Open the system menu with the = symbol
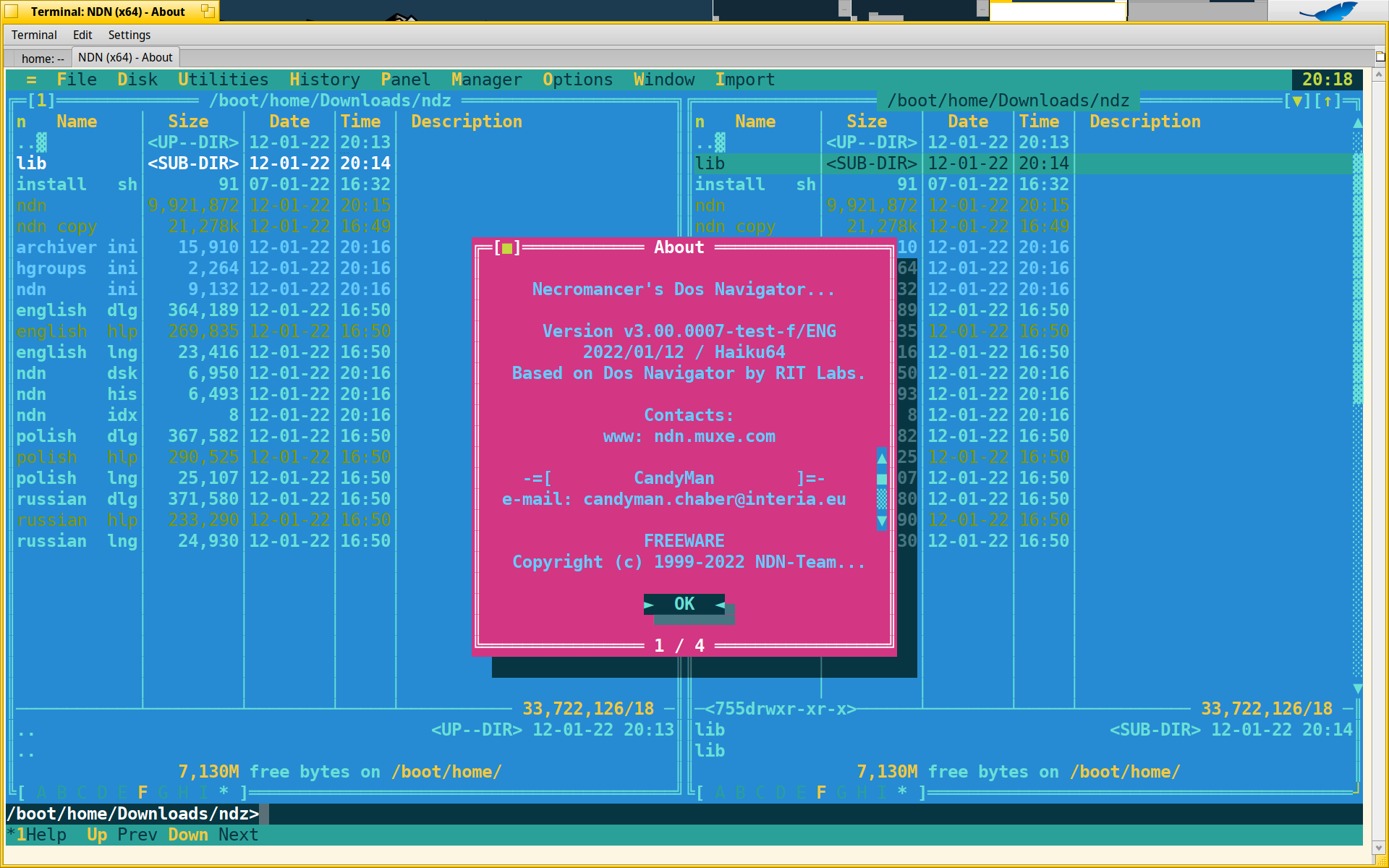Viewport: 1389px width, 868px height. coord(31,80)
